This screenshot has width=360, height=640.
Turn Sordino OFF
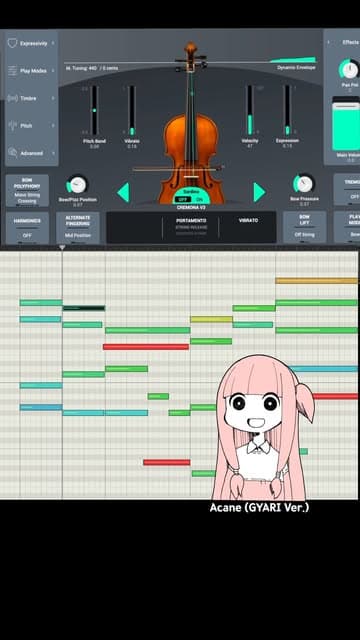182,200
